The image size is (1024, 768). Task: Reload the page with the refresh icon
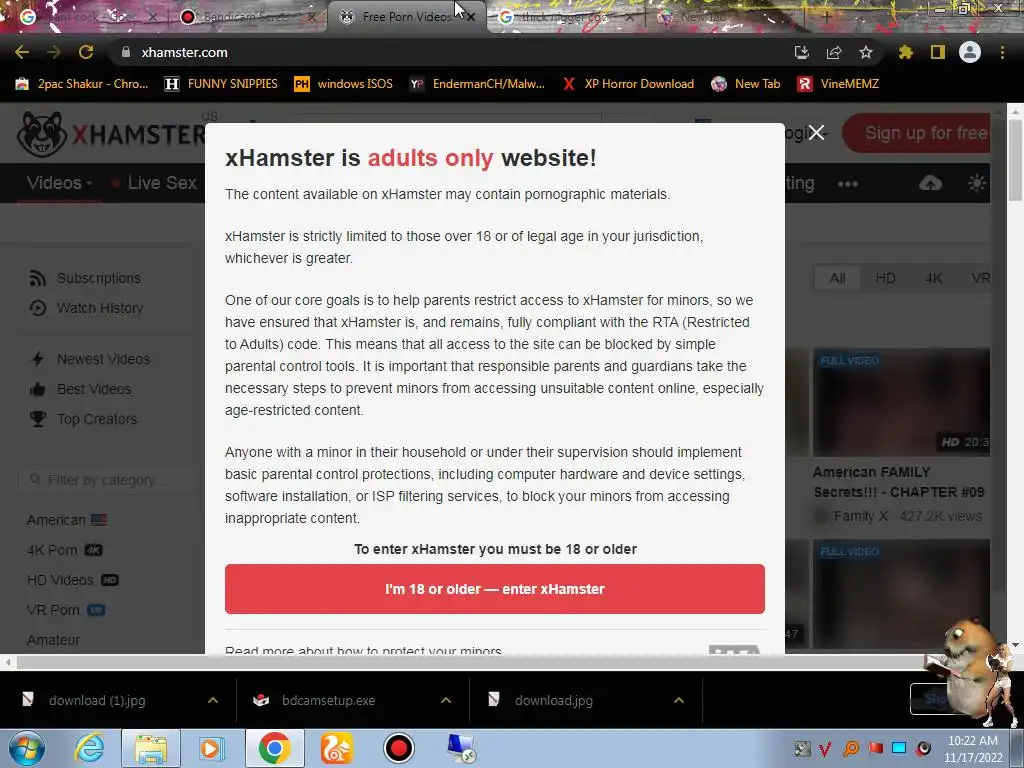click(86, 52)
